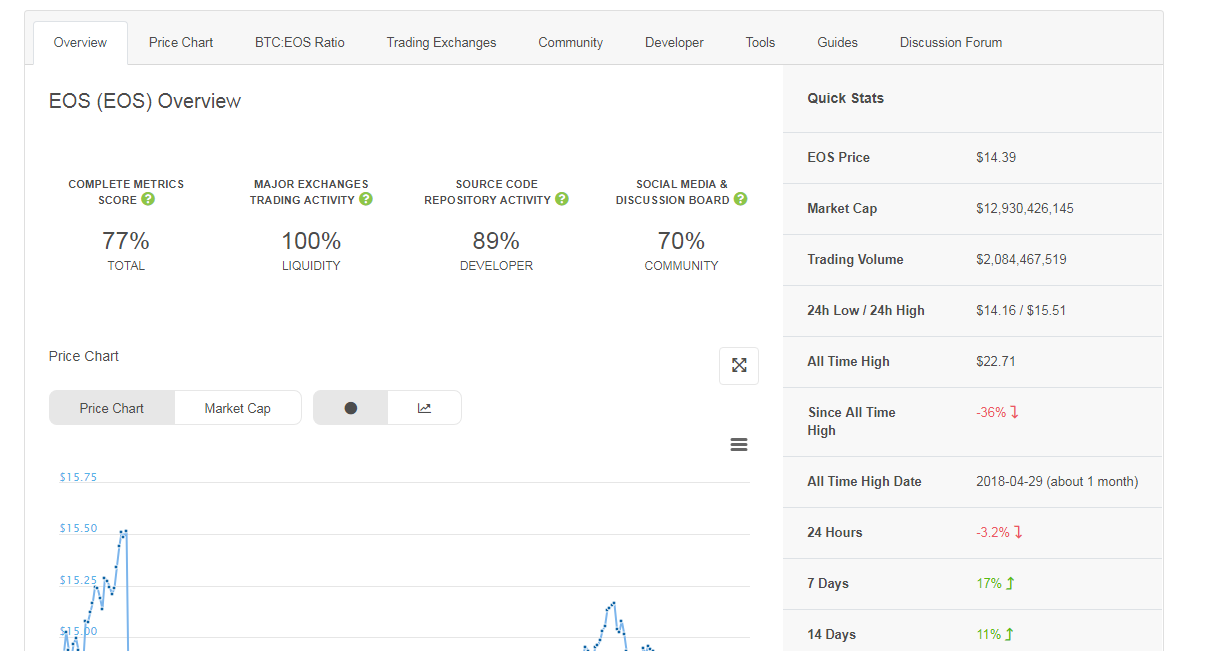Select the Price Chart toggle button
Screen dimensions: 1228x651
pos(112,408)
